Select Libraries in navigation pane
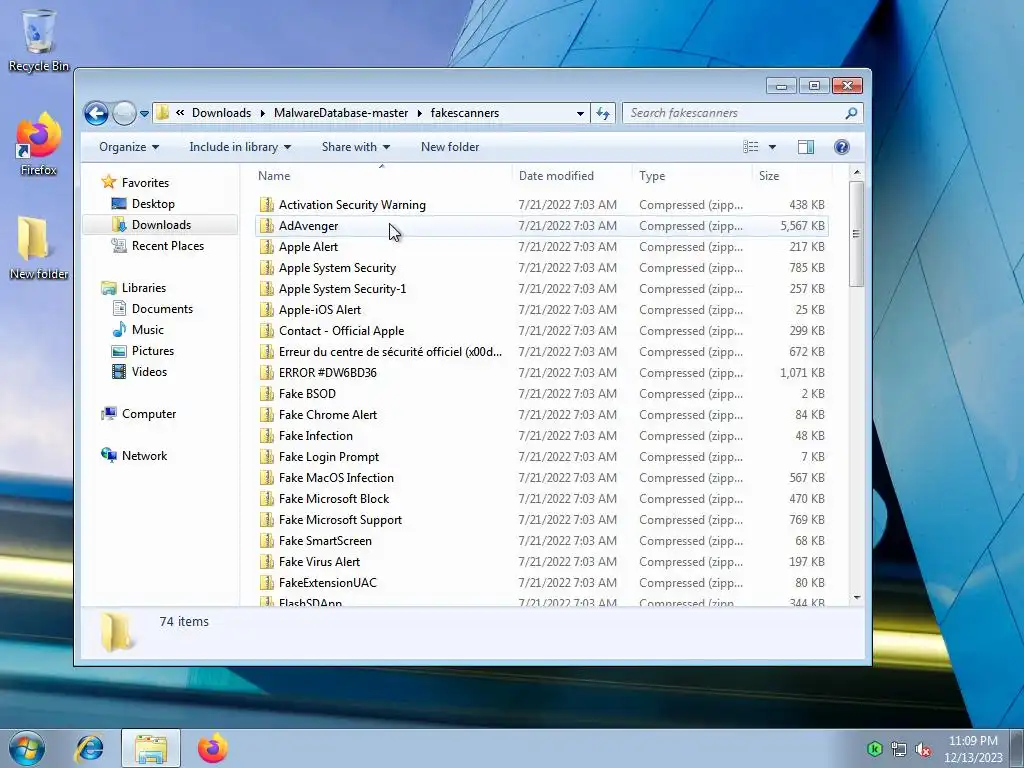The width and height of the screenshot is (1024, 768). click(144, 288)
